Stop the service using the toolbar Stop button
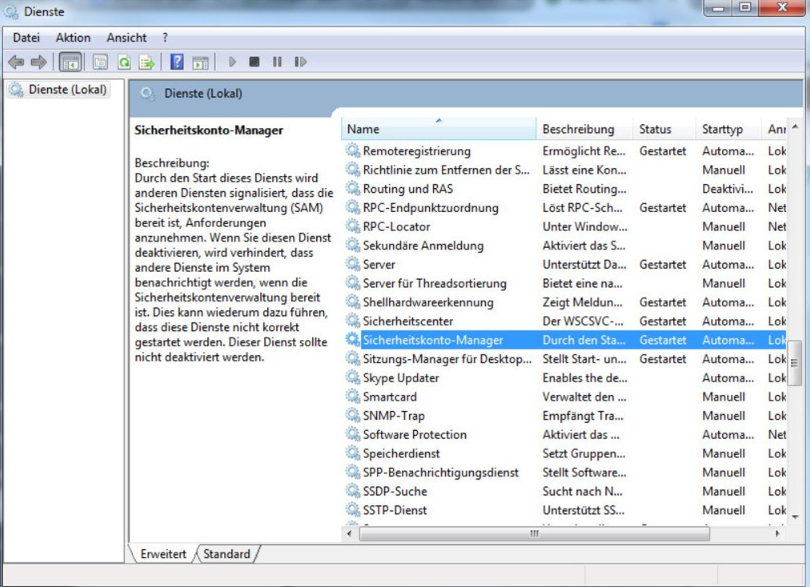The height and width of the screenshot is (587, 810). pos(254,62)
